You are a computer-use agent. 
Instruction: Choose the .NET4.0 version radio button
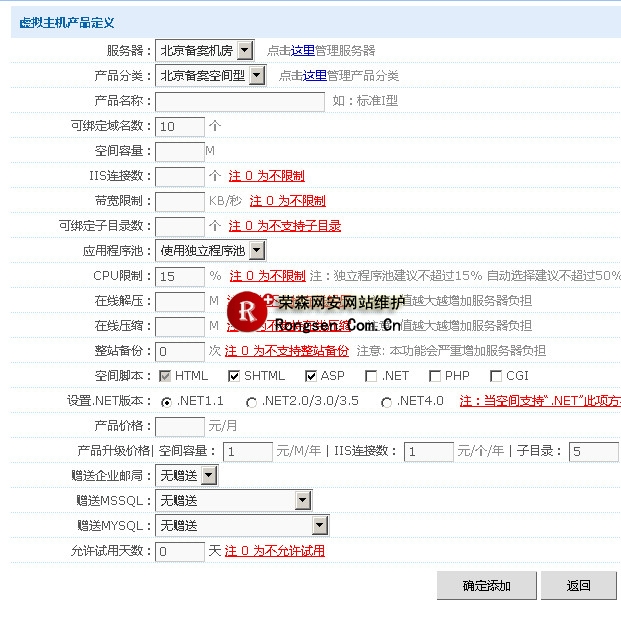coord(386,402)
